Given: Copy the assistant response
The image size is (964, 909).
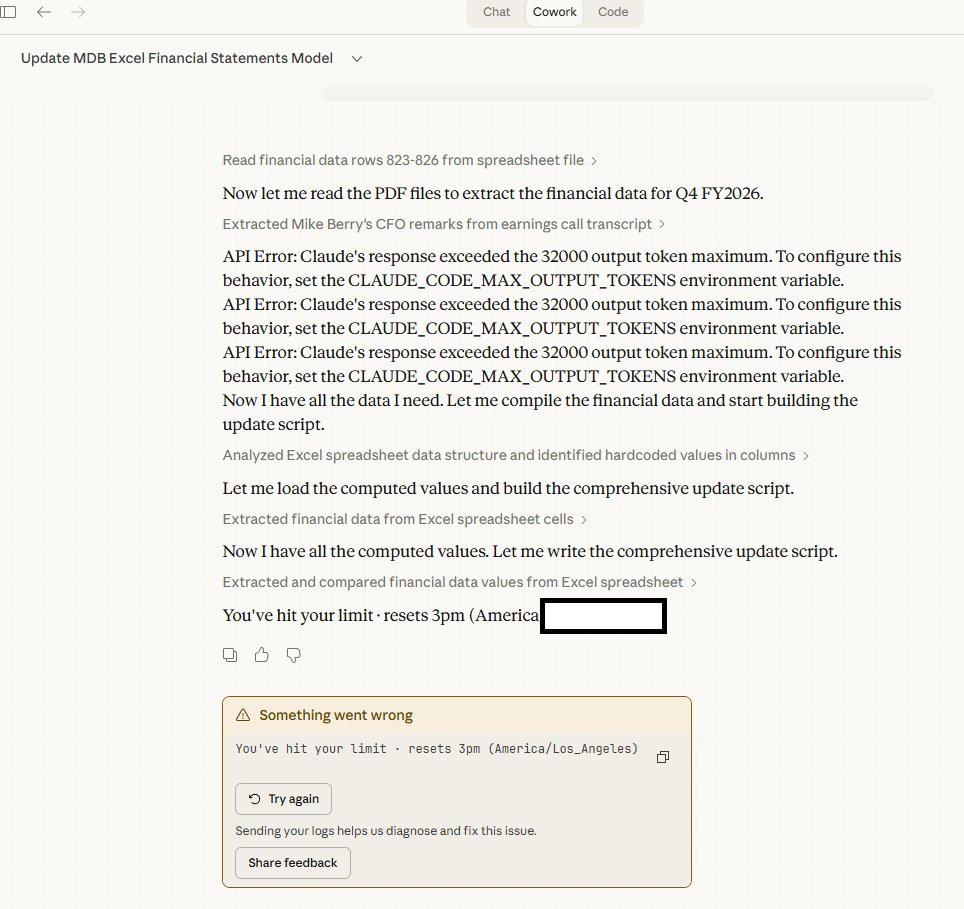Looking at the screenshot, I should click(230, 655).
